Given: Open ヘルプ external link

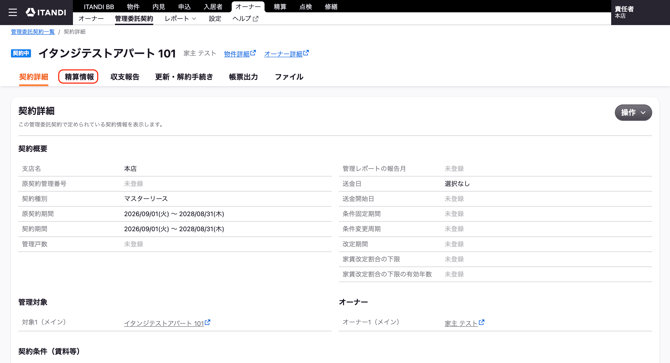Looking at the screenshot, I should click(245, 19).
